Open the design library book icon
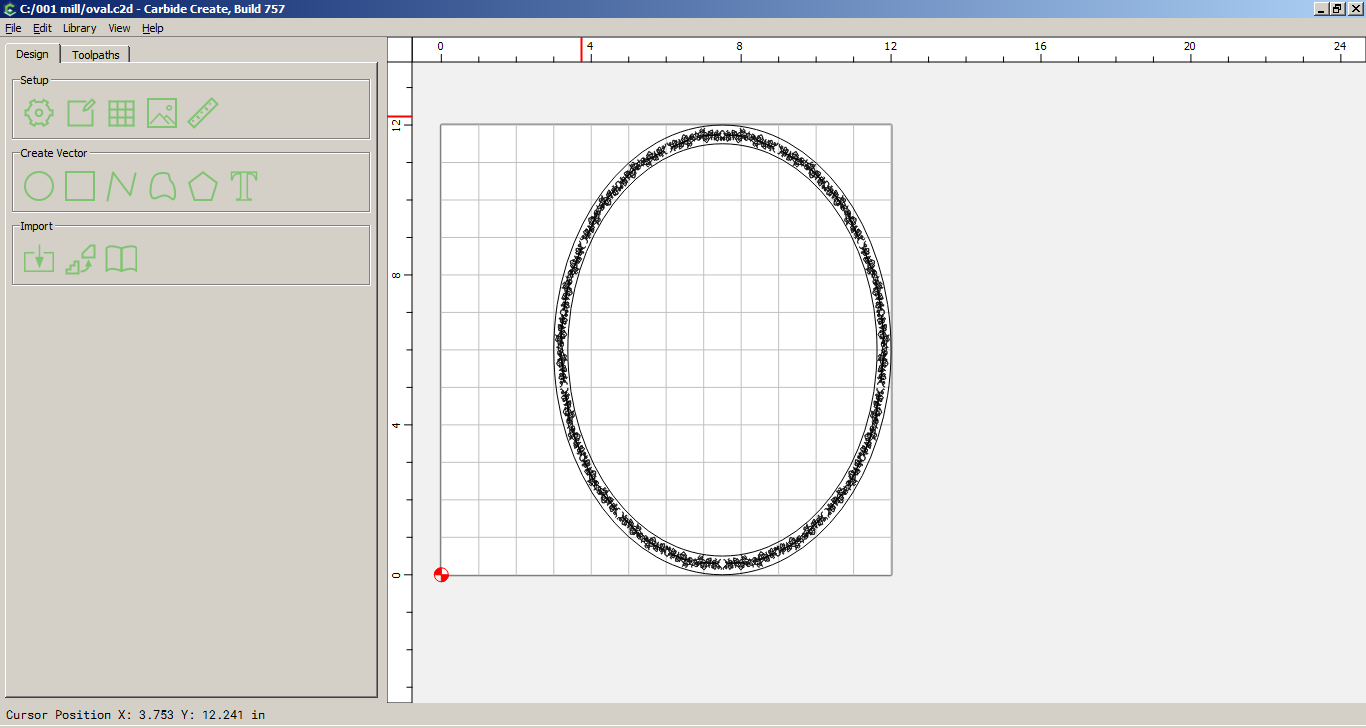This screenshot has height=728, width=1366. tap(121, 259)
